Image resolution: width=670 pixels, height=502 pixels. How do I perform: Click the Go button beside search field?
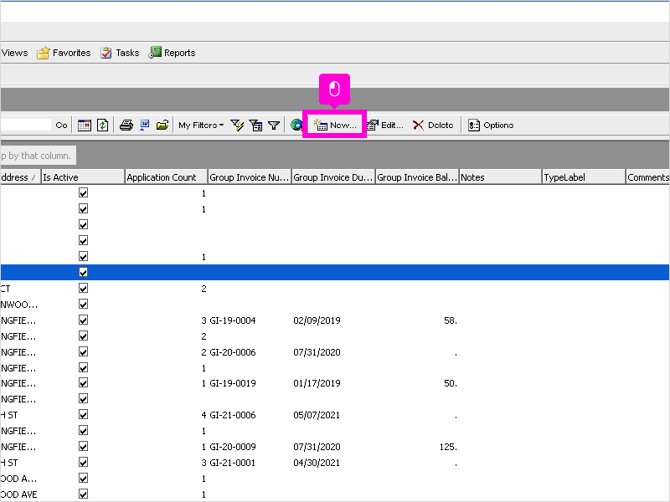[x=62, y=125]
